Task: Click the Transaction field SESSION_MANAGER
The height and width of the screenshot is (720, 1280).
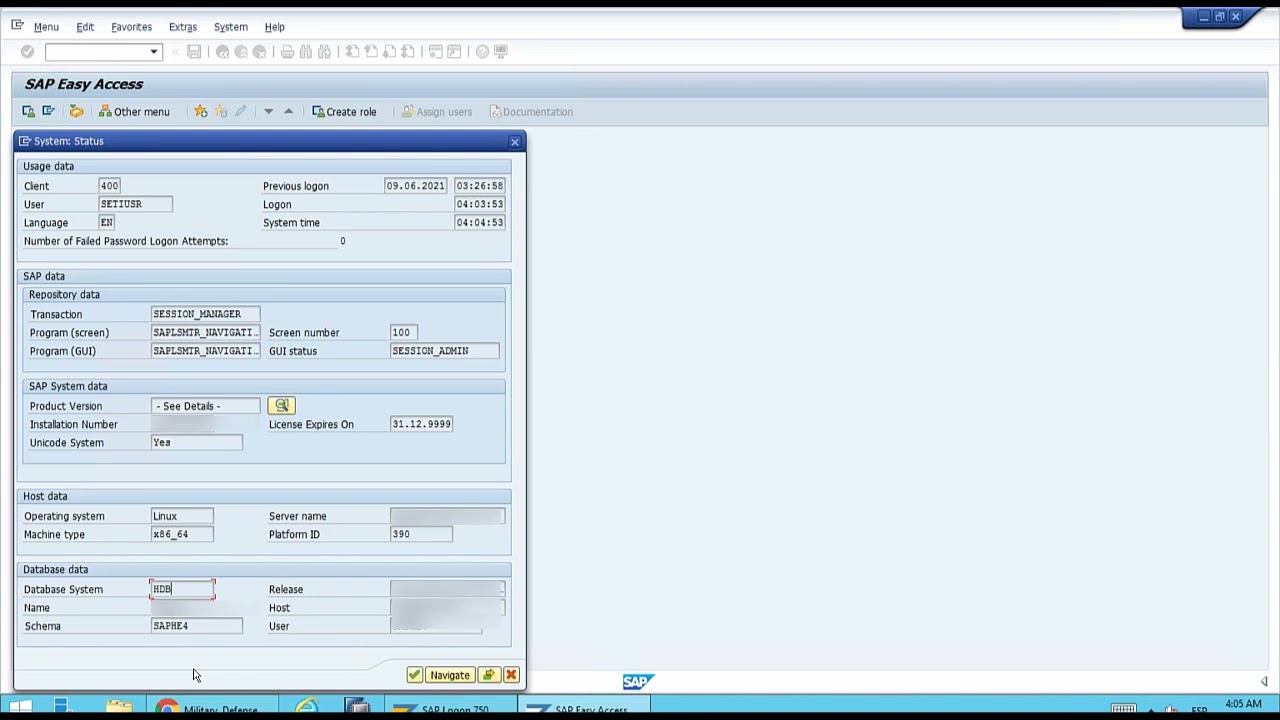Action: [205, 314]
